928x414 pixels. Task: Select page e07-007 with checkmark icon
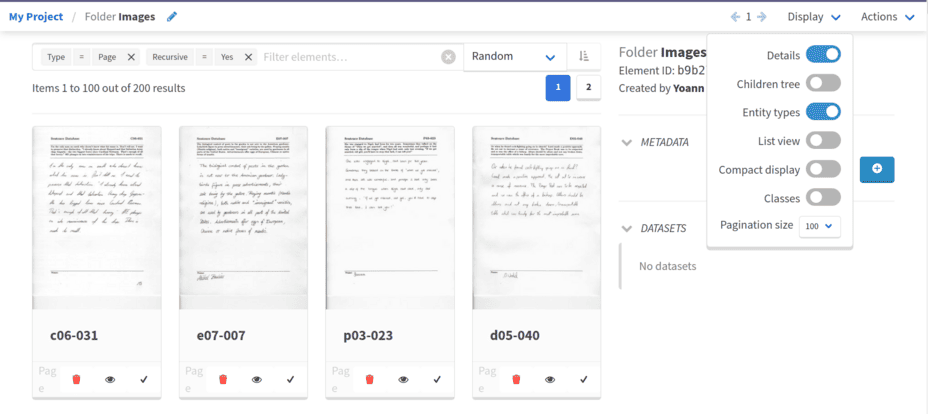point(290,379)
